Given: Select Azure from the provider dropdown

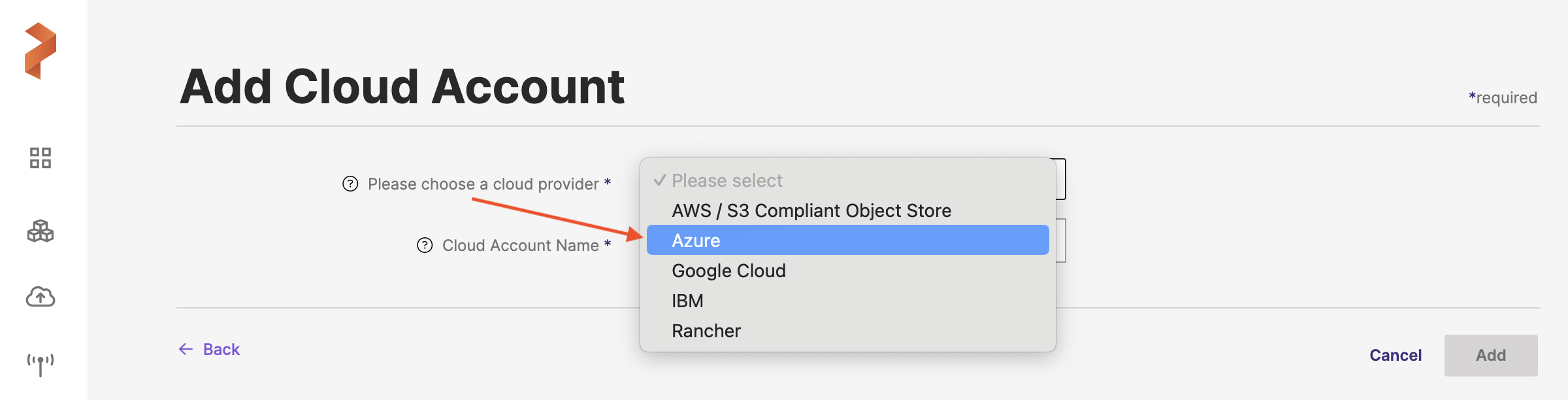Looking at the screenshot, I should click(847, 241).
